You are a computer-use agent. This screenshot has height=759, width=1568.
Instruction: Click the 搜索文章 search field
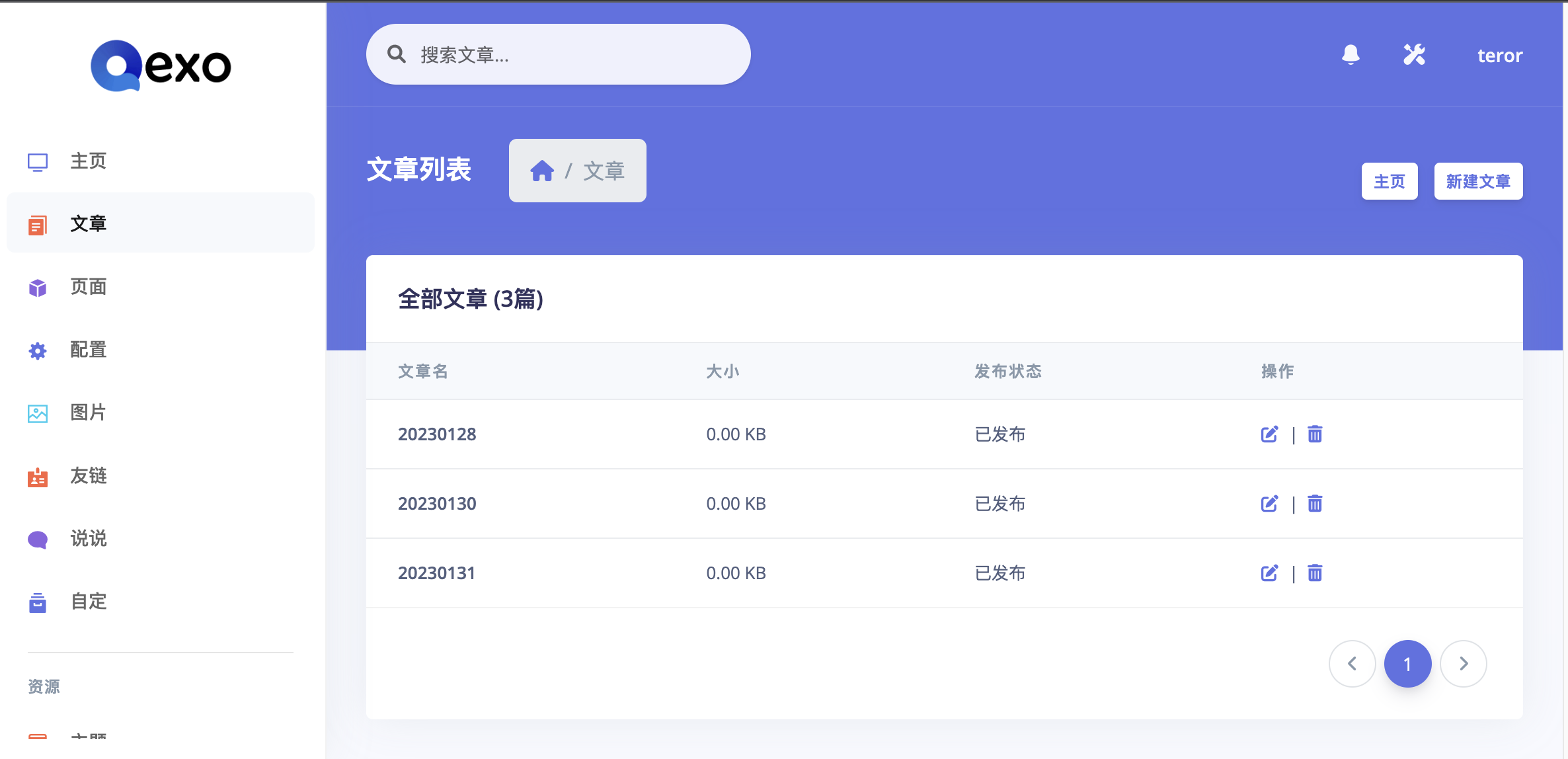click(557, 54)
